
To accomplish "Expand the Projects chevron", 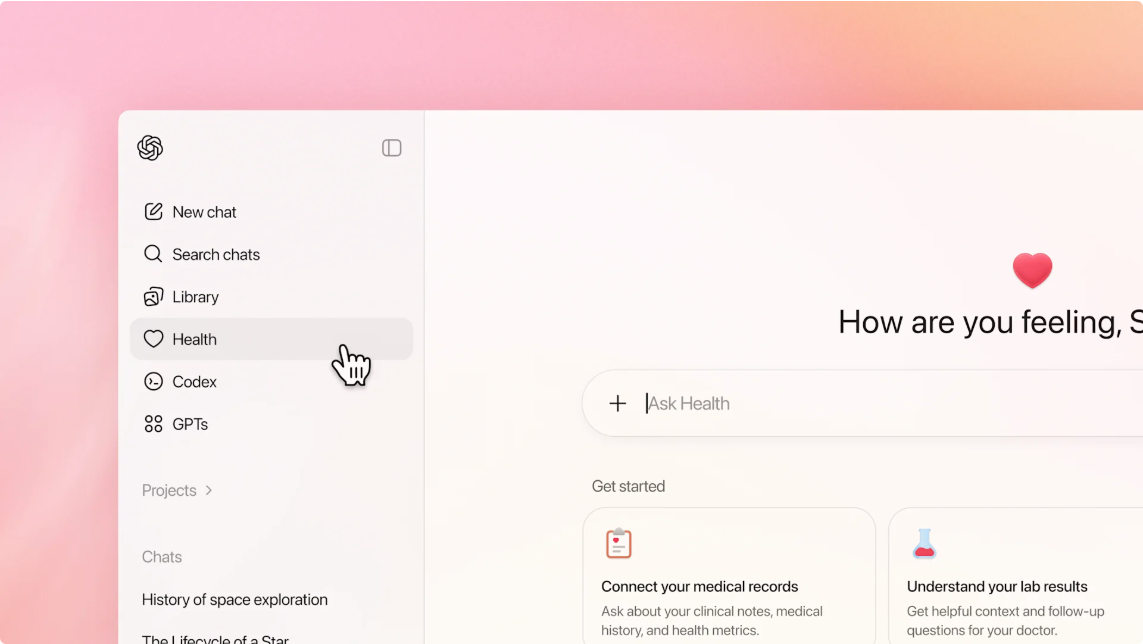I will [x=209, y=490].
